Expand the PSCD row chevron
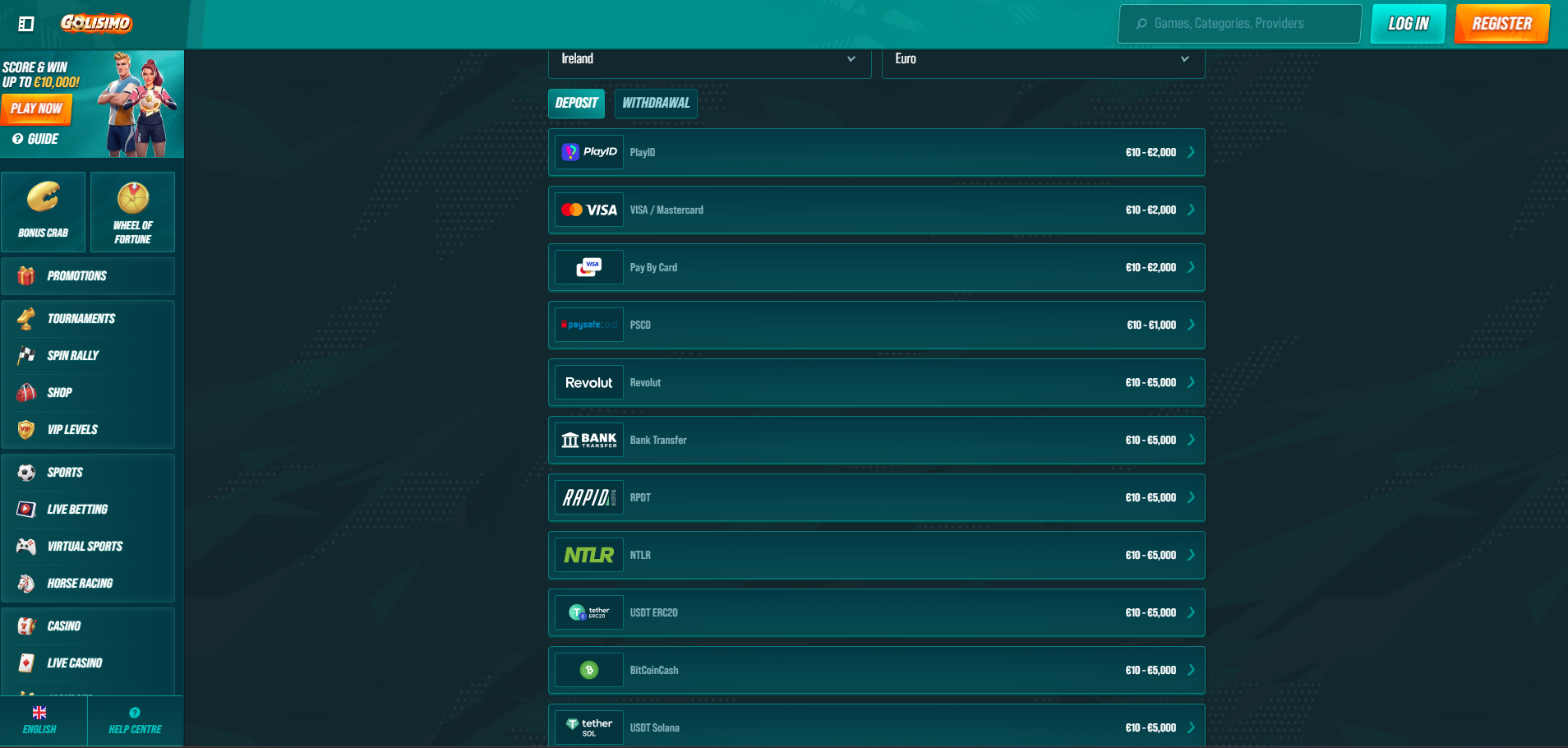 click(1191, 325)
